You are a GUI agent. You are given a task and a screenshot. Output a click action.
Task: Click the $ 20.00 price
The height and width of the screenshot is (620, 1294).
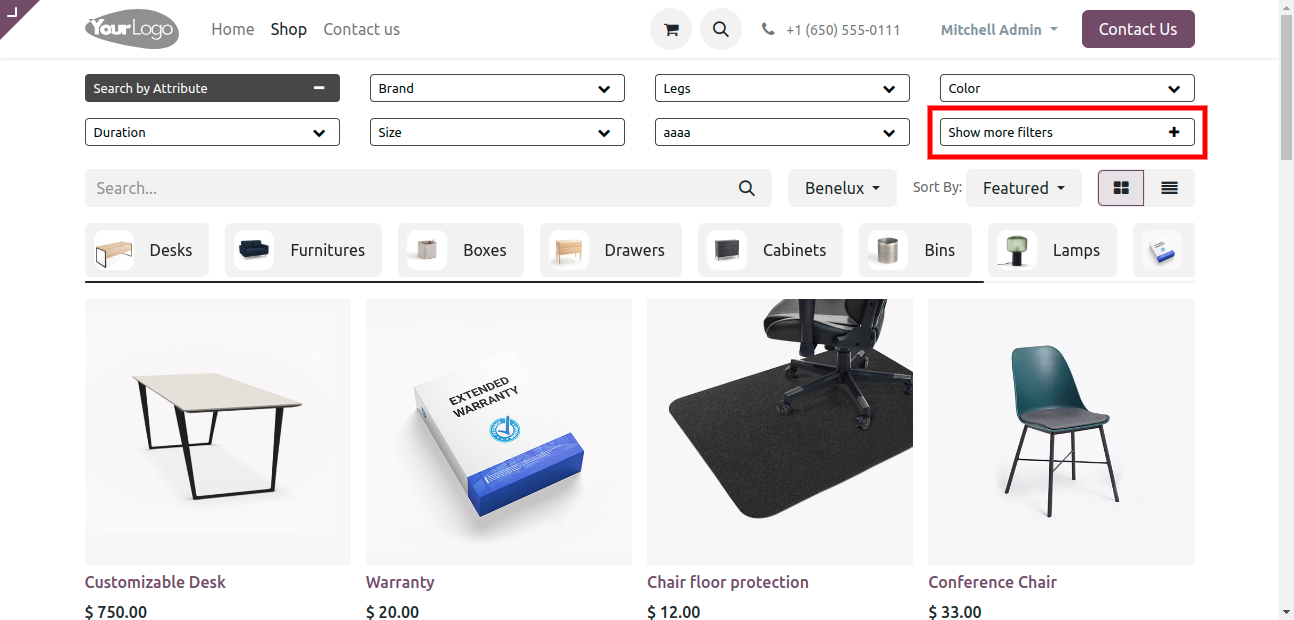[392, 611]
